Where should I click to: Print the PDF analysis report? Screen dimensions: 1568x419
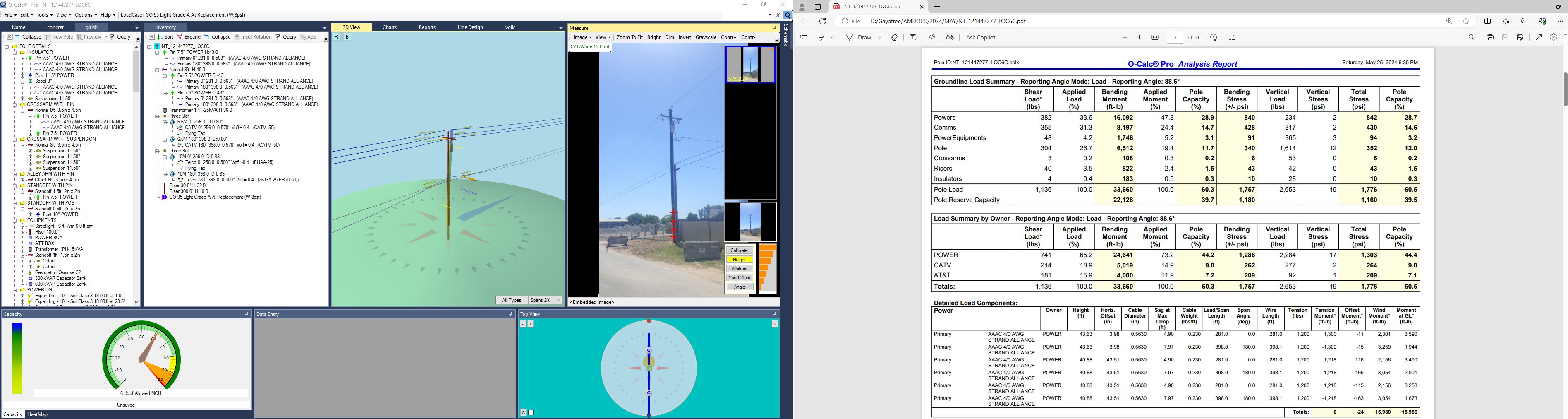pos(1490,38)
